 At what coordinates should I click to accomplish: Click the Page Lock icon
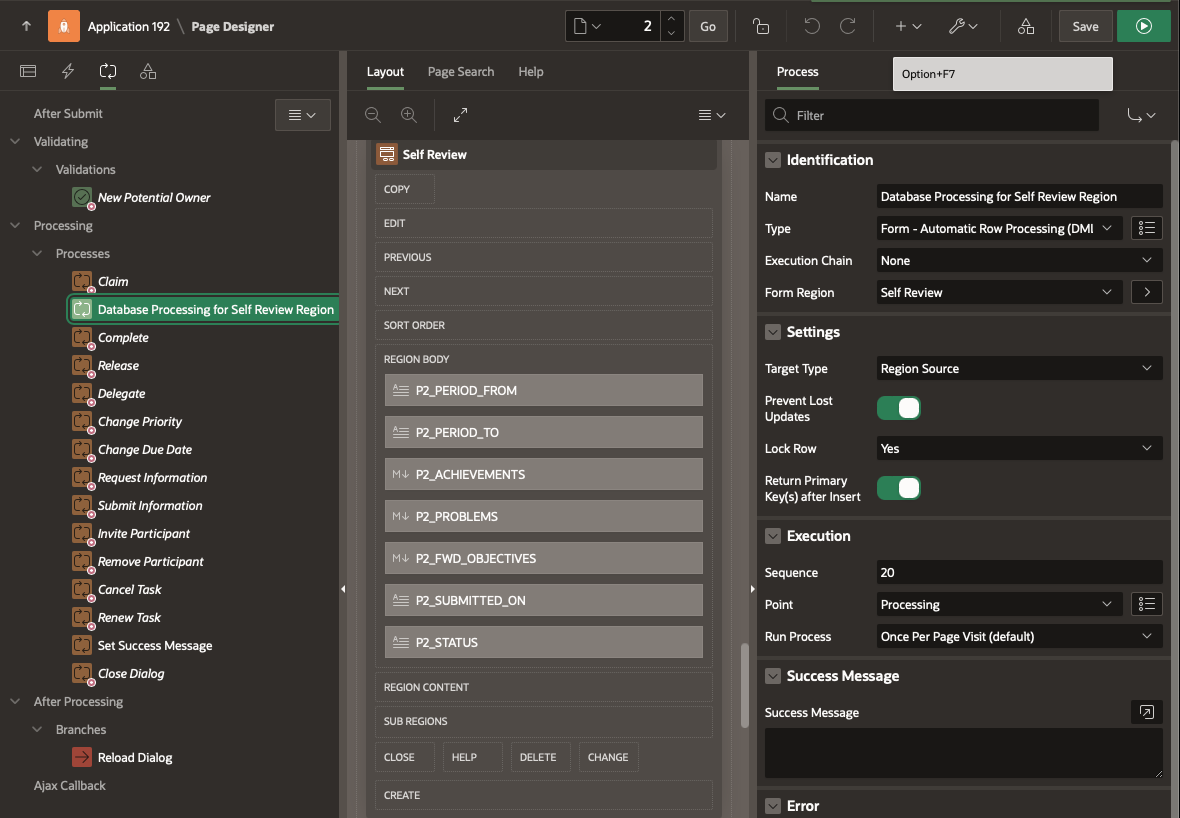(x=762, y=27)
